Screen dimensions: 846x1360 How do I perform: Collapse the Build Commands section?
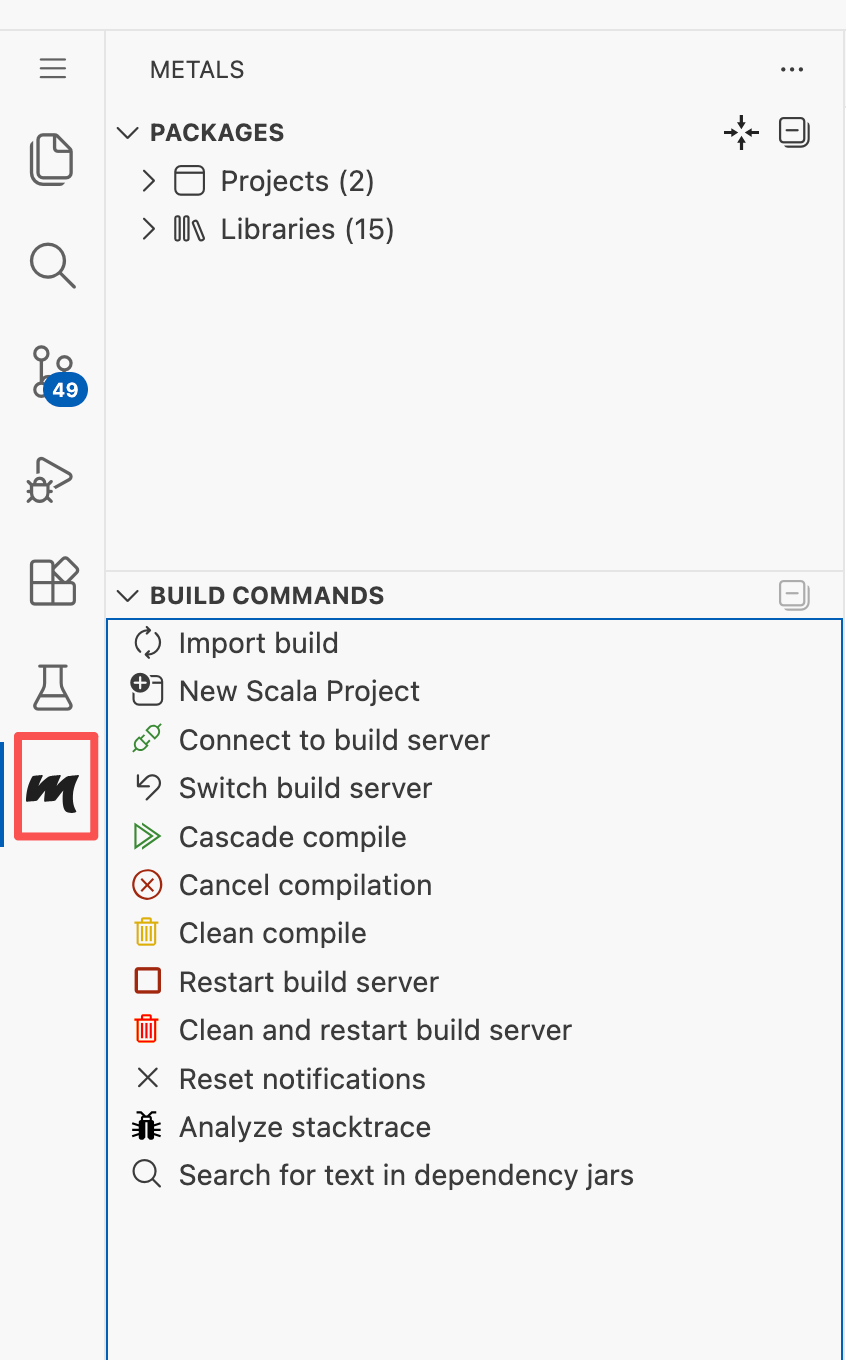128,596
